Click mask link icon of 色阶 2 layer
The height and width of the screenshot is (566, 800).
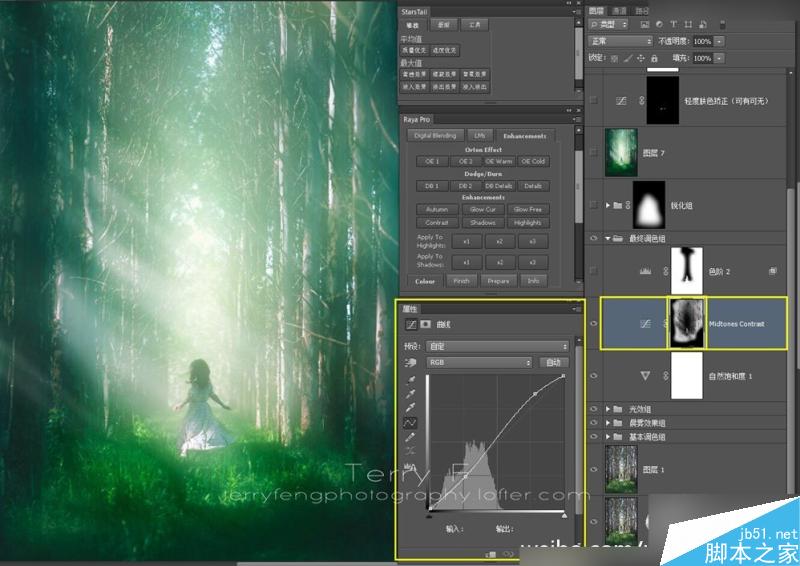click(x=665, y=271)
